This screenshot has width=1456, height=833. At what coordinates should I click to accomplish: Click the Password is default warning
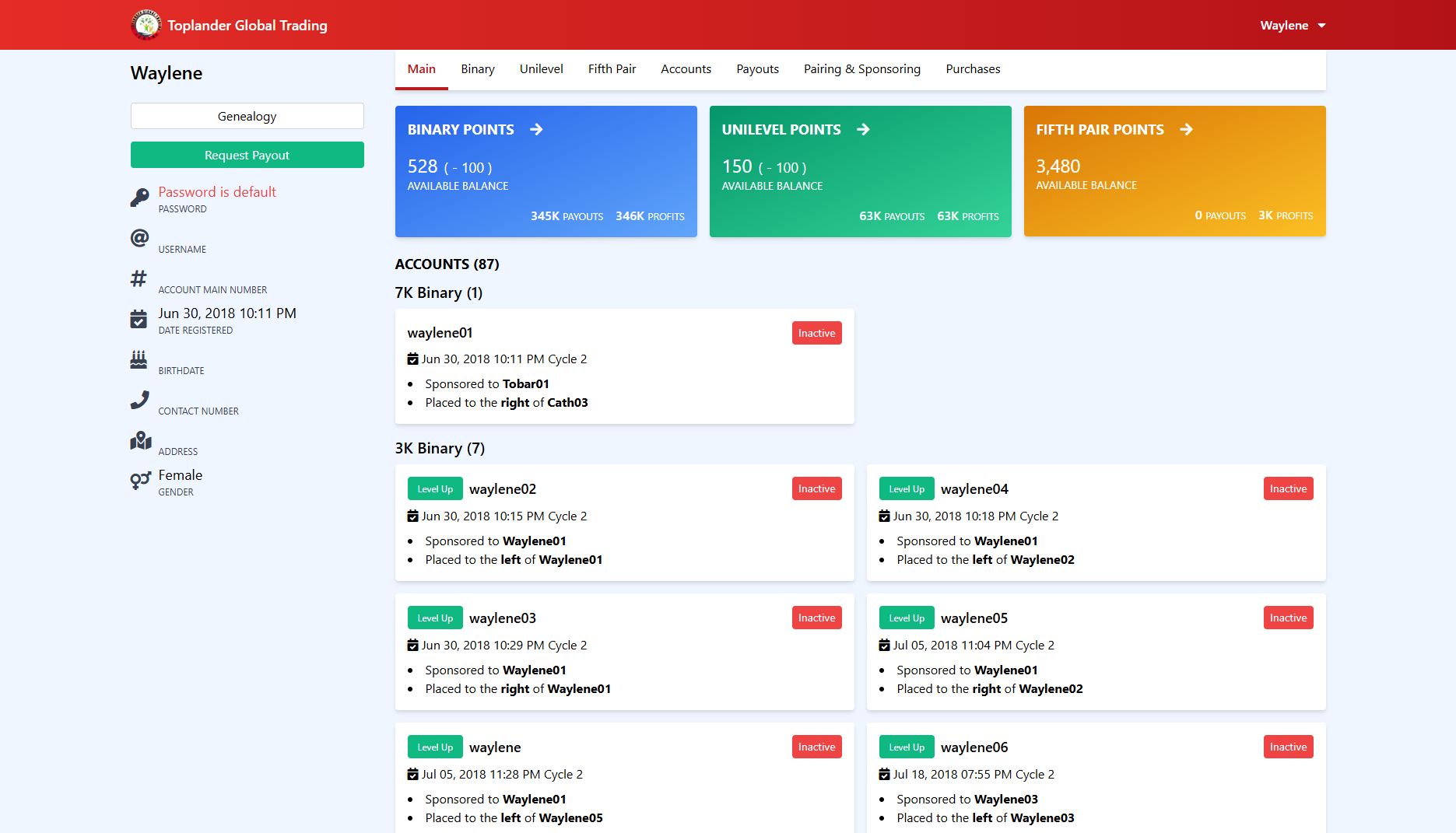[x=217, y=191]
